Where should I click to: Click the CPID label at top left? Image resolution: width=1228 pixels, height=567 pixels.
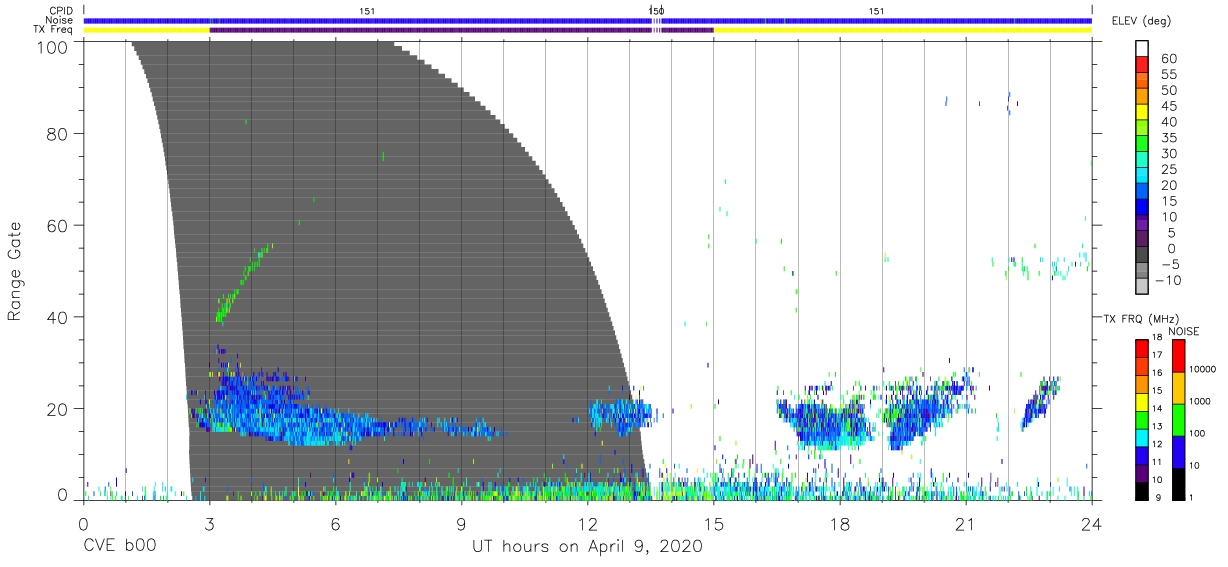point(60,11)
